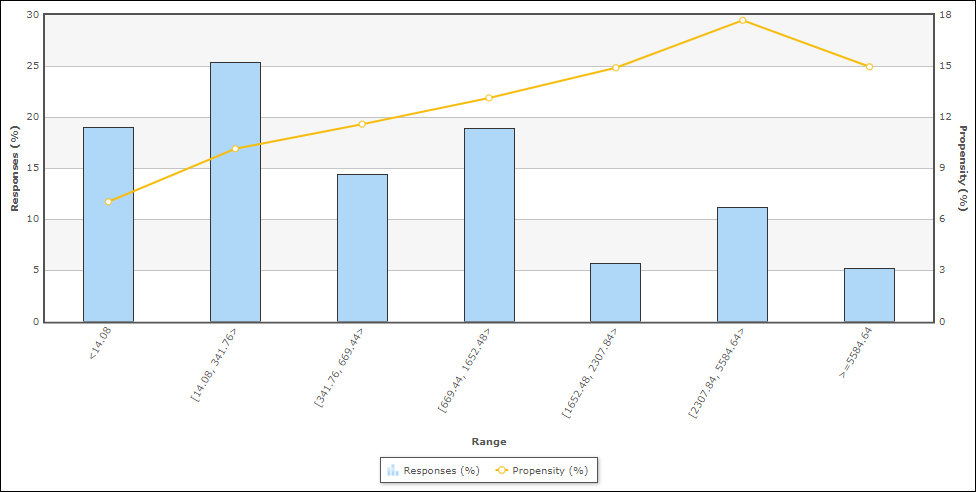Click the Responses (%) legend bar icon
976x492 pixels.
point(393,470)
